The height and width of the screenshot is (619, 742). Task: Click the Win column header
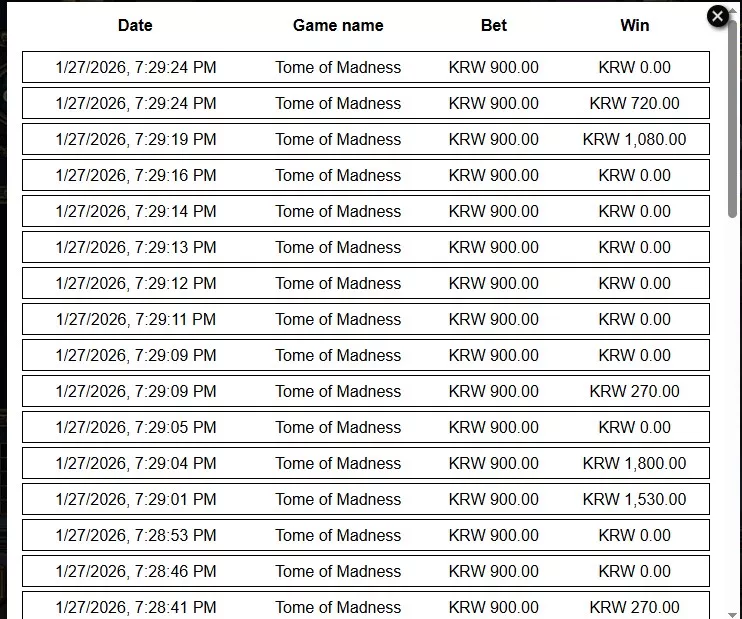click(x=635, y=25)
